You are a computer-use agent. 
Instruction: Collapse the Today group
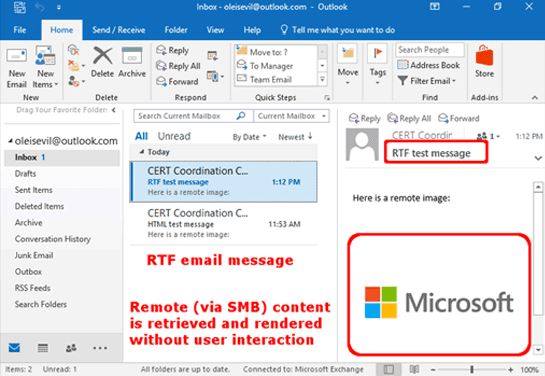pos(141,152)
